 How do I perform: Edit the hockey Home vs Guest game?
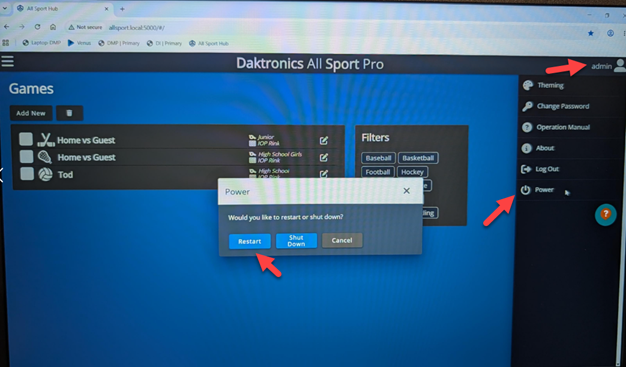(324, 140)
